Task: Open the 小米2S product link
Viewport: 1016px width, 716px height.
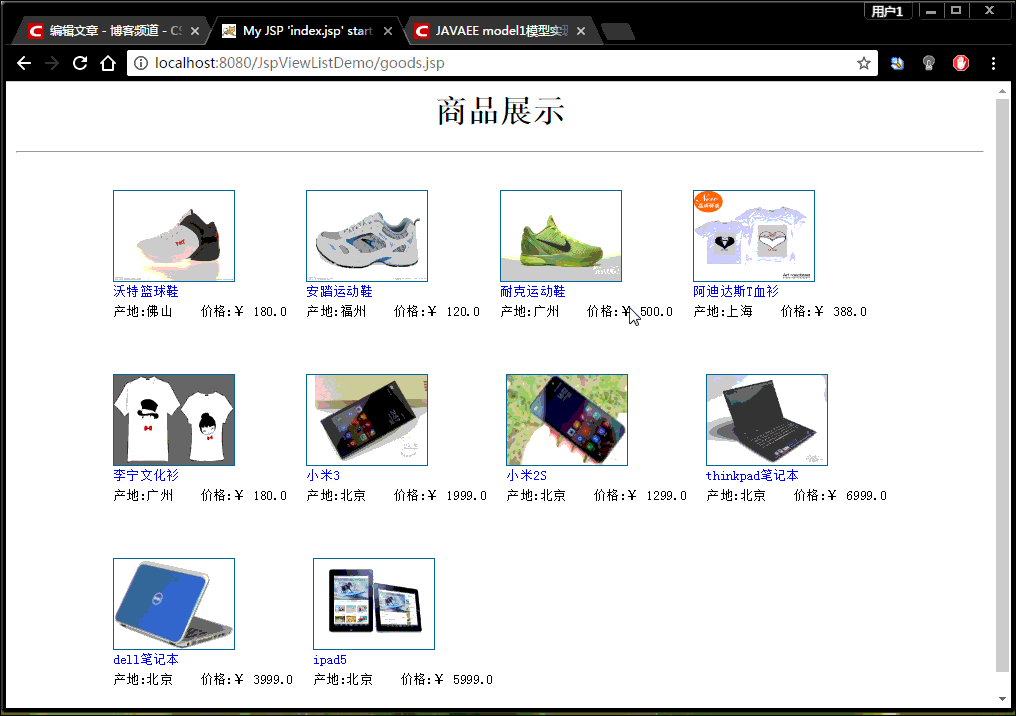Action: click(526, 476)
